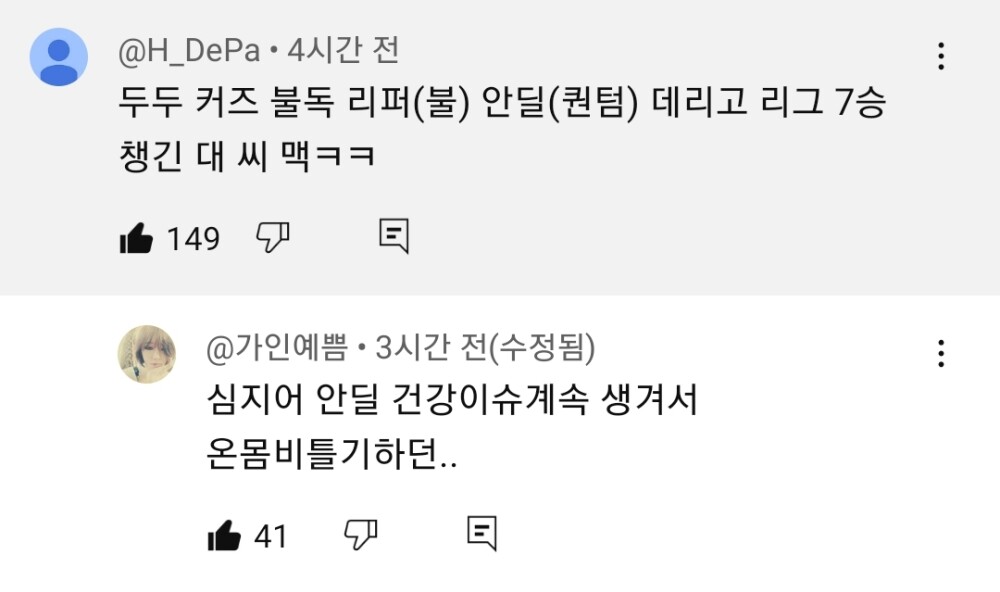This screenshot has width=1000, height=592.
Task: Click the '3시간 전(수정됨)' timestamp
Action: point(485,348)
